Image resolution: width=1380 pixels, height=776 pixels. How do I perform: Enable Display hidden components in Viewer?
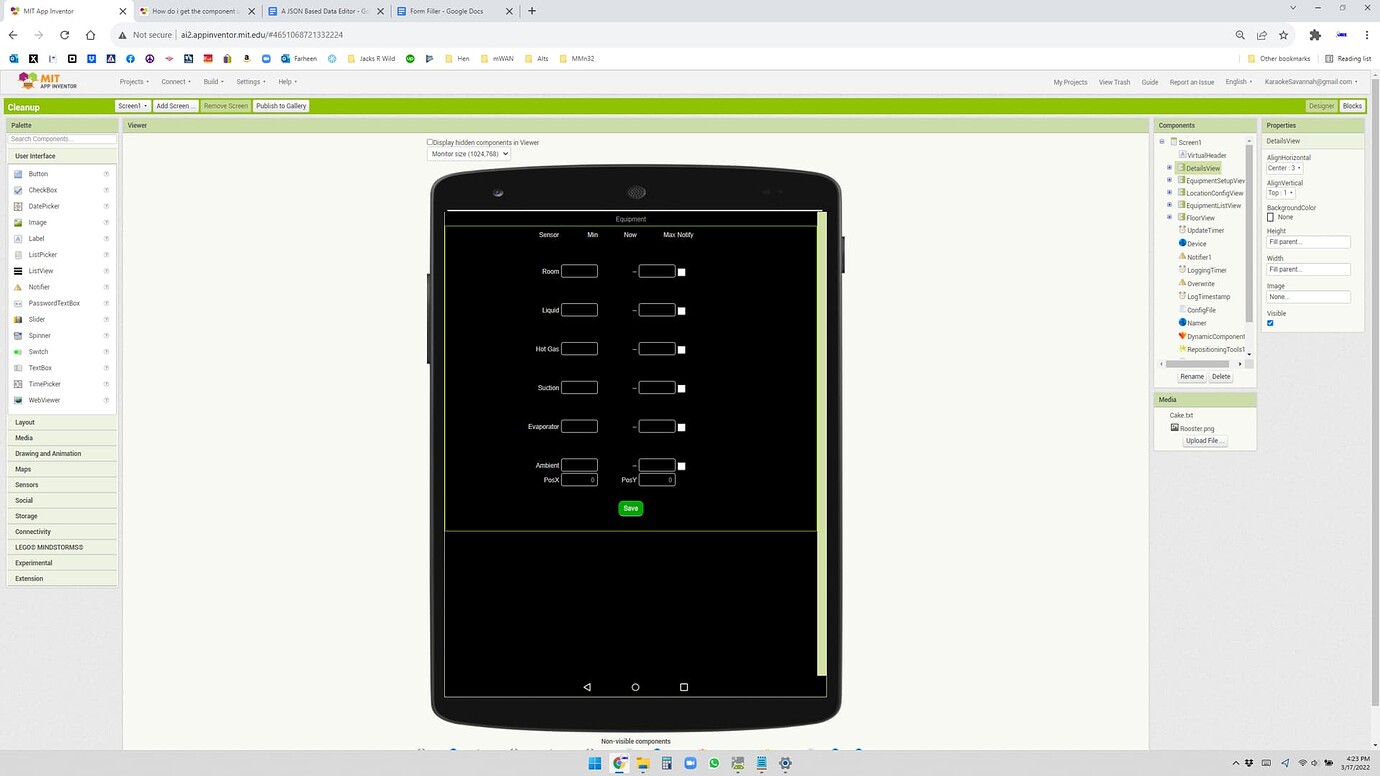430,142
